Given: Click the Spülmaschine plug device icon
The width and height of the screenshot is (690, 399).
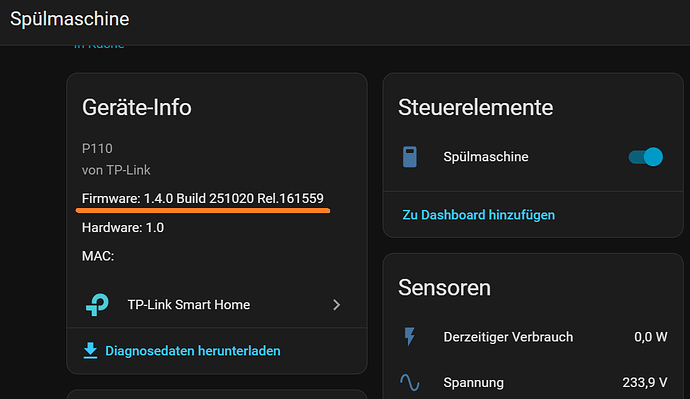Looking at the screenshot, I should [410, 157].
